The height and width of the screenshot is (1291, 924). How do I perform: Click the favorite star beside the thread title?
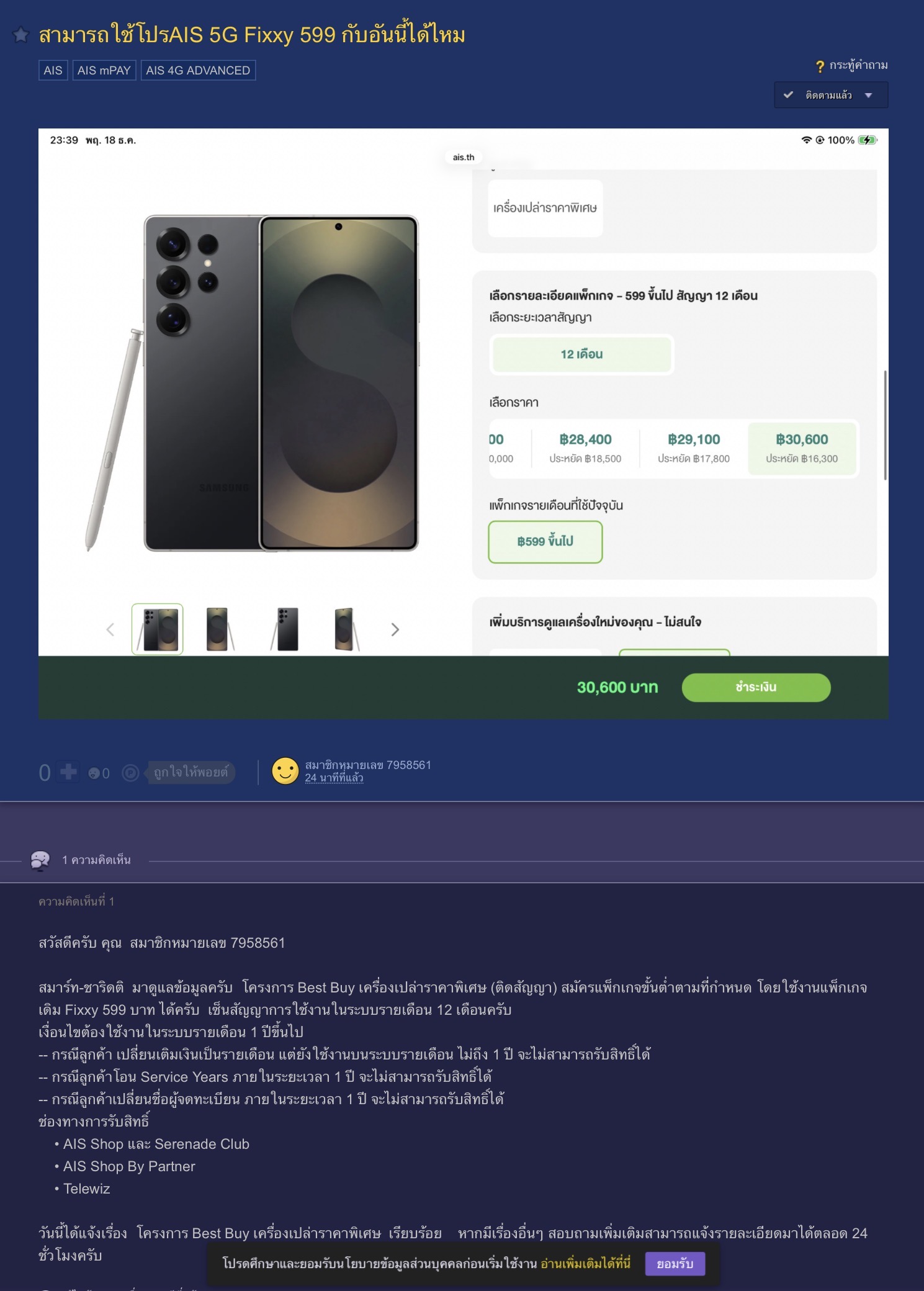click(x=21, y=35)
